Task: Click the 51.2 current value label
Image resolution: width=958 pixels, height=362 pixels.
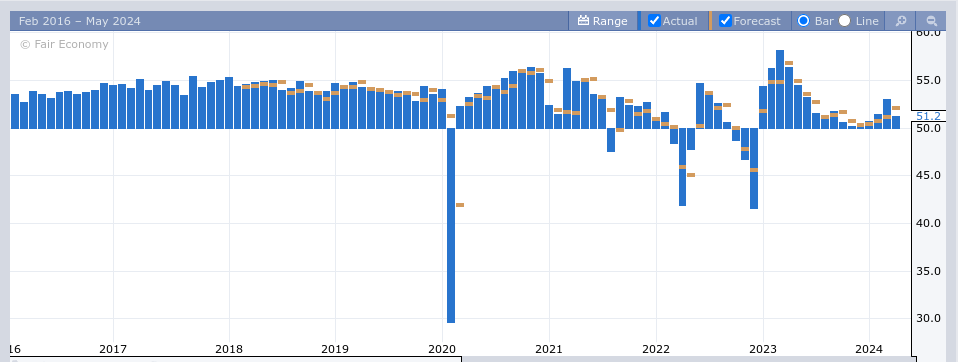Action: coord(928,116)
